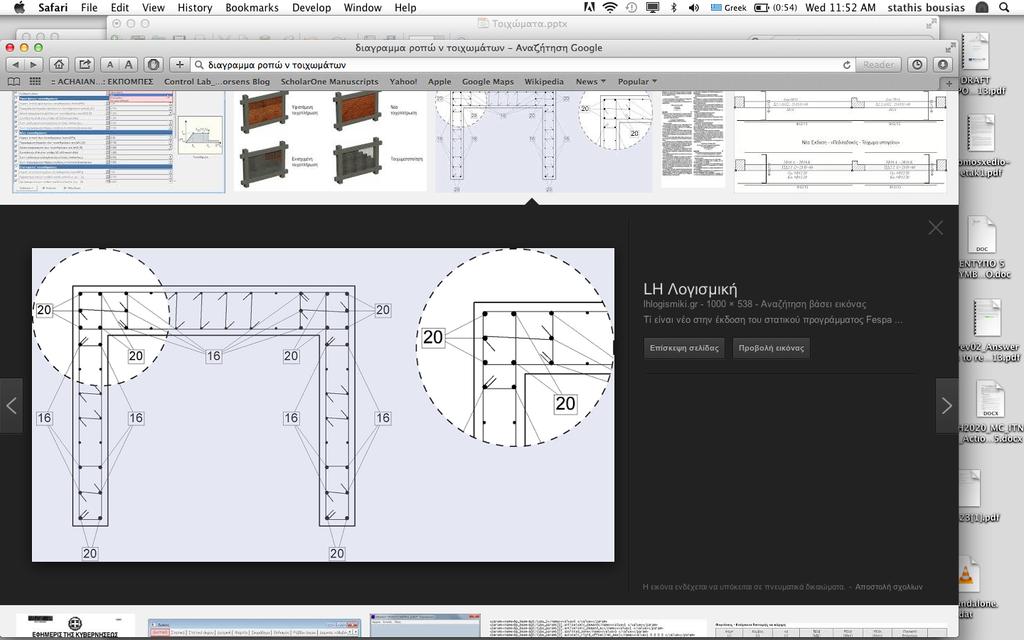This screenshot has width=1024, height=640.
Task: Open the Time Machine status icon
Action: click(631, 8)
